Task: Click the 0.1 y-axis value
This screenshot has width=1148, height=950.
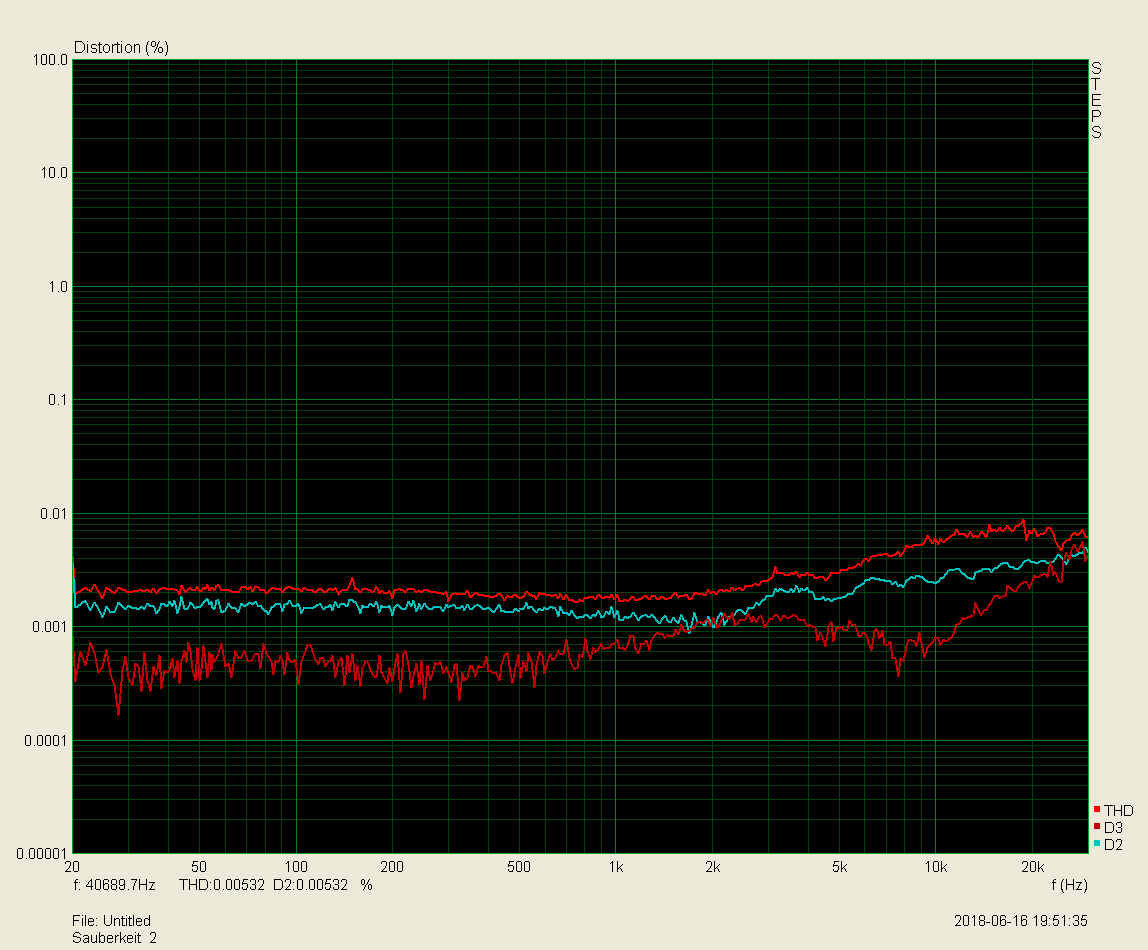Action: tap(58, 400)
